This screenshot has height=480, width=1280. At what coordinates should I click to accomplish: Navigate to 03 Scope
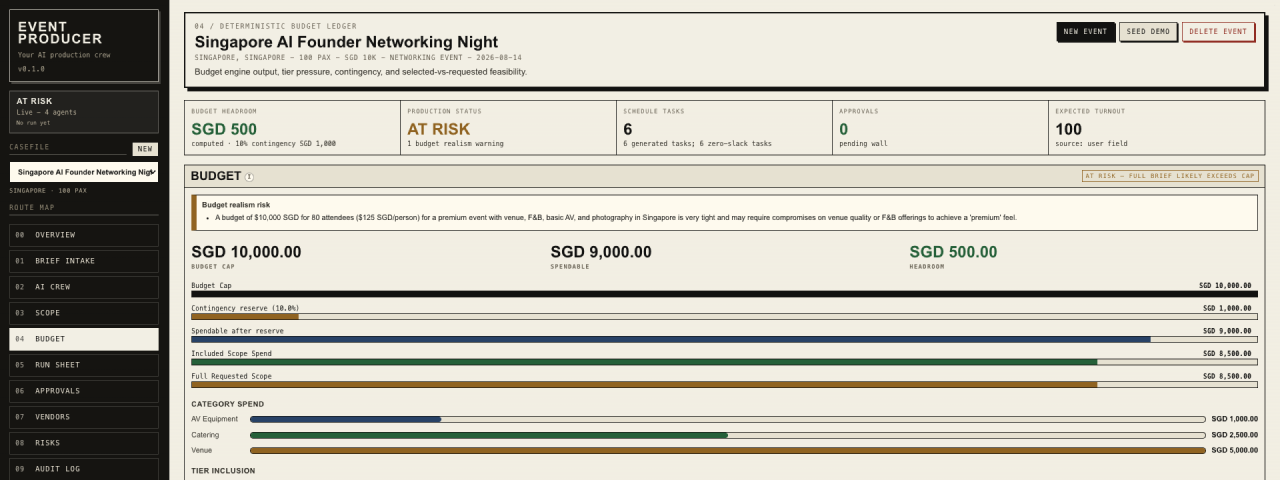point(84,313)
